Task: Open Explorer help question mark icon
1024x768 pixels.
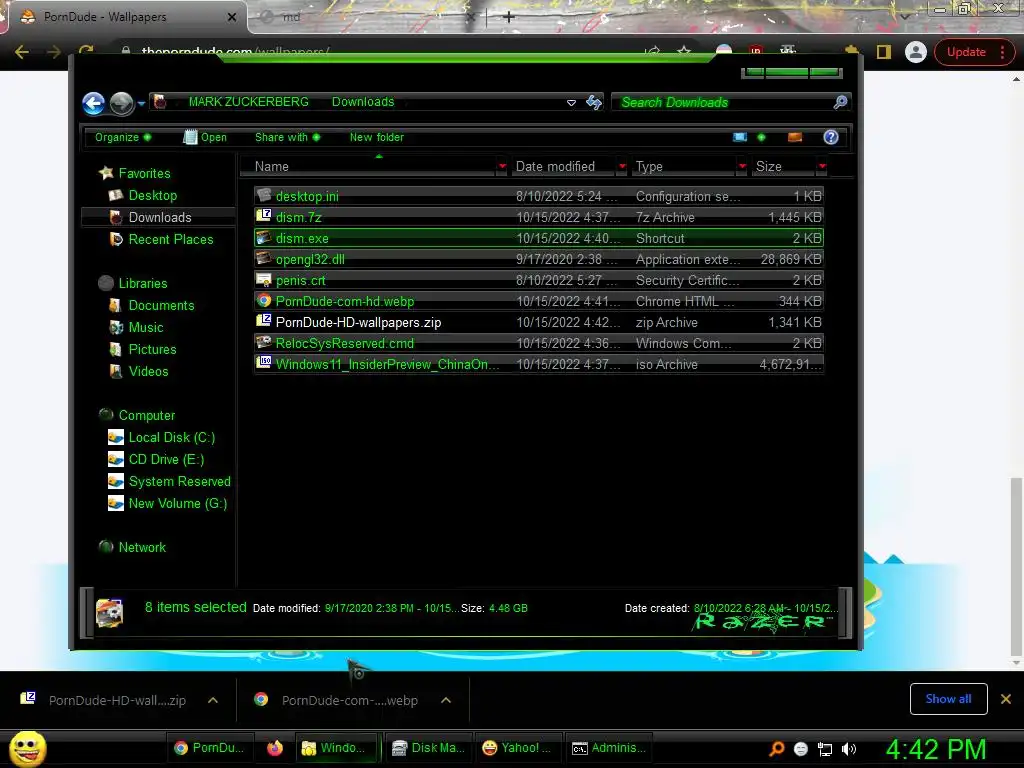Action: (x=831, y=137)
